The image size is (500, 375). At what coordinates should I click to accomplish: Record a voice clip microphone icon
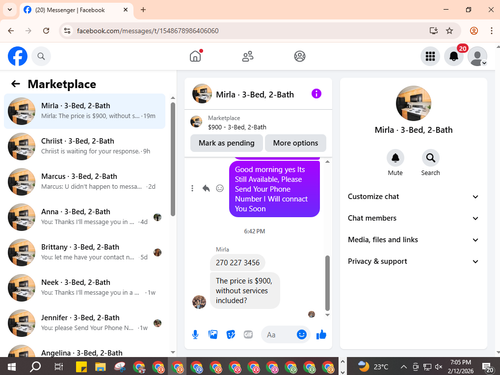[x=195, y=334]
